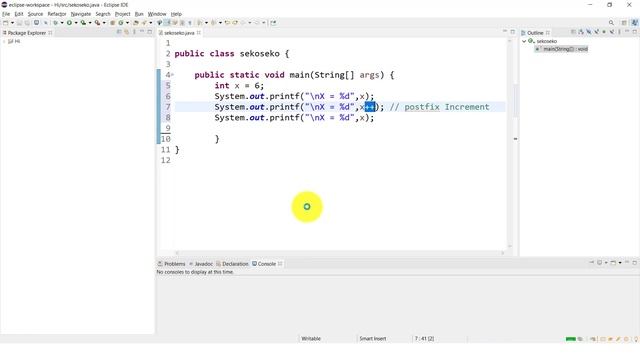
Task: Select the Hi project in Package Explorer
Action: point(14,41)
